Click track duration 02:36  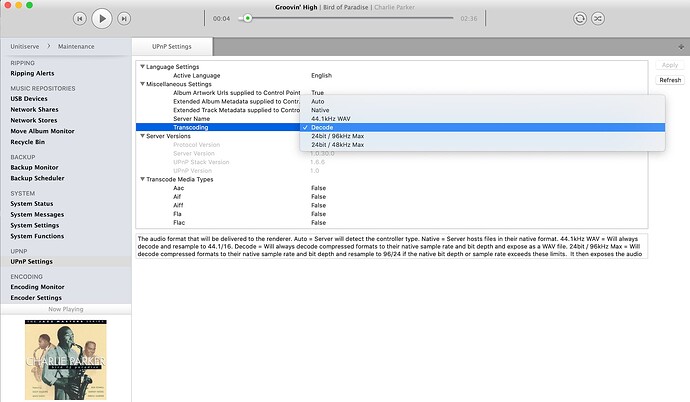pos(469,18)
